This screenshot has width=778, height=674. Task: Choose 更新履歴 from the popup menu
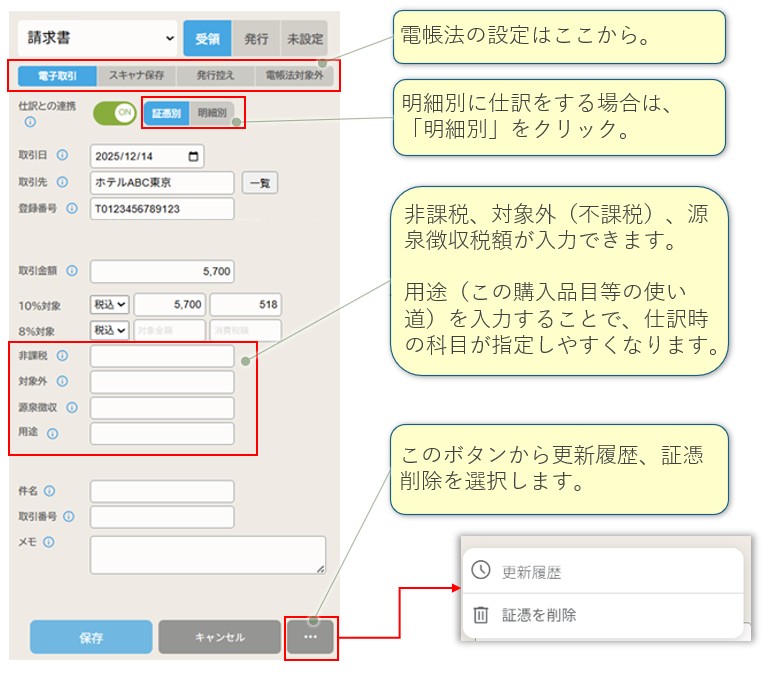coord(603,571)
